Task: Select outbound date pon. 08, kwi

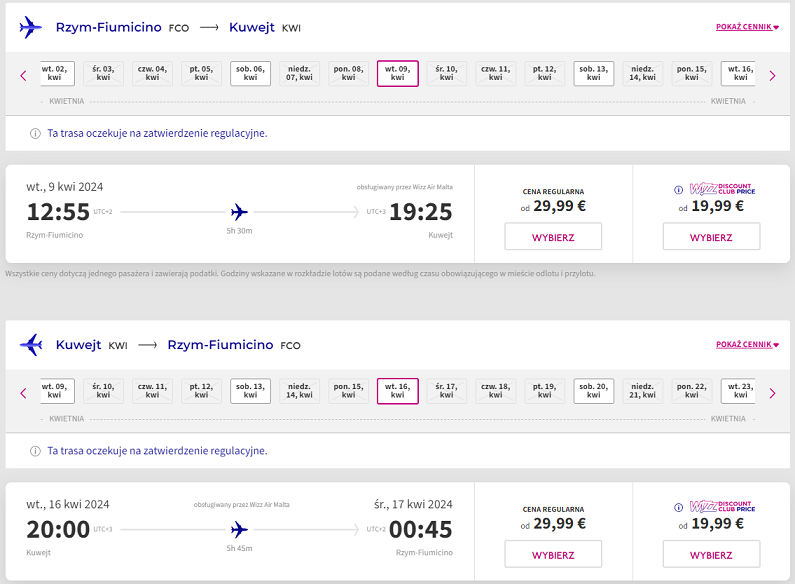Action: coord(348,74)
